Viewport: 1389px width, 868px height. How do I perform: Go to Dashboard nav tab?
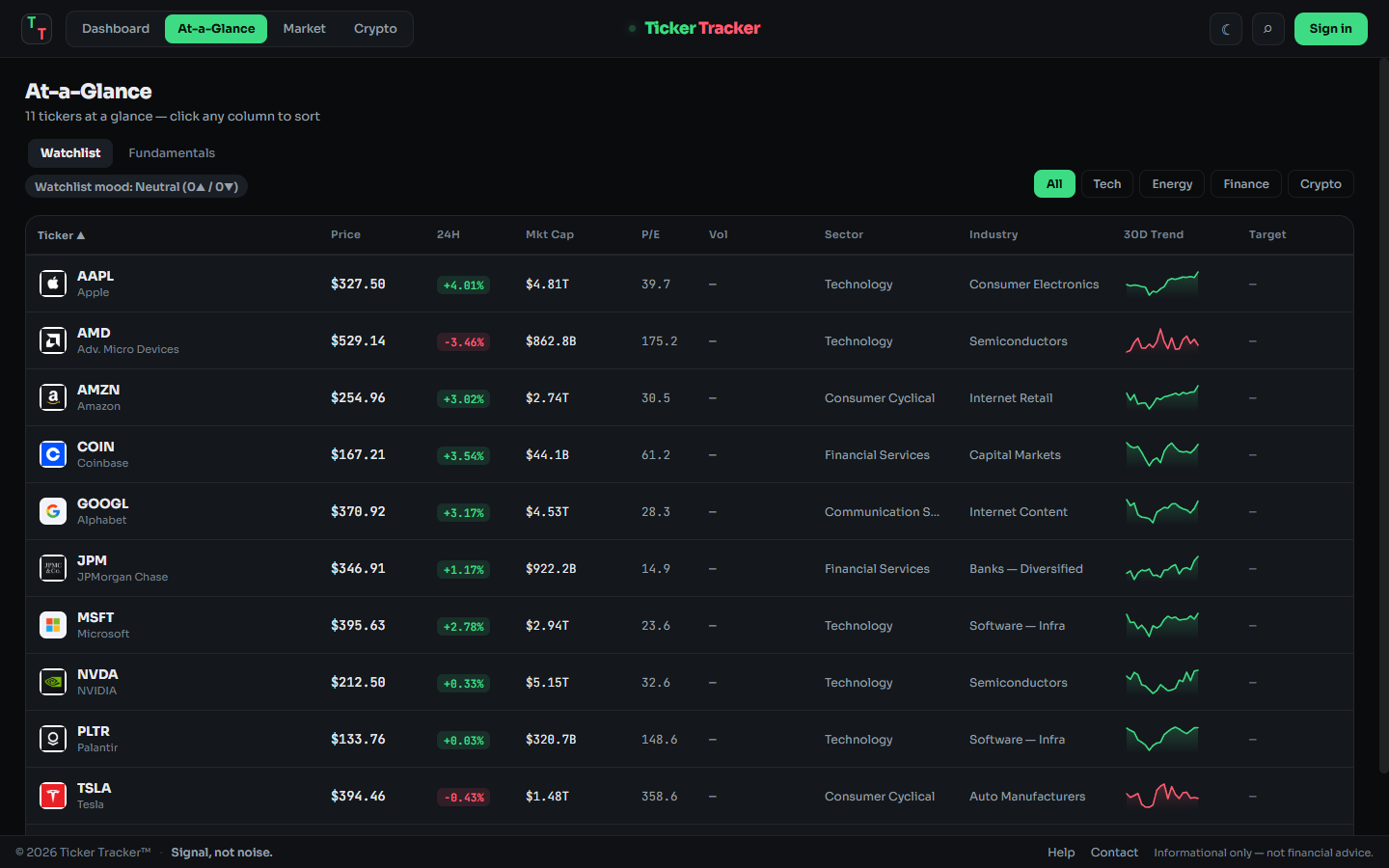tap(116, 29)
